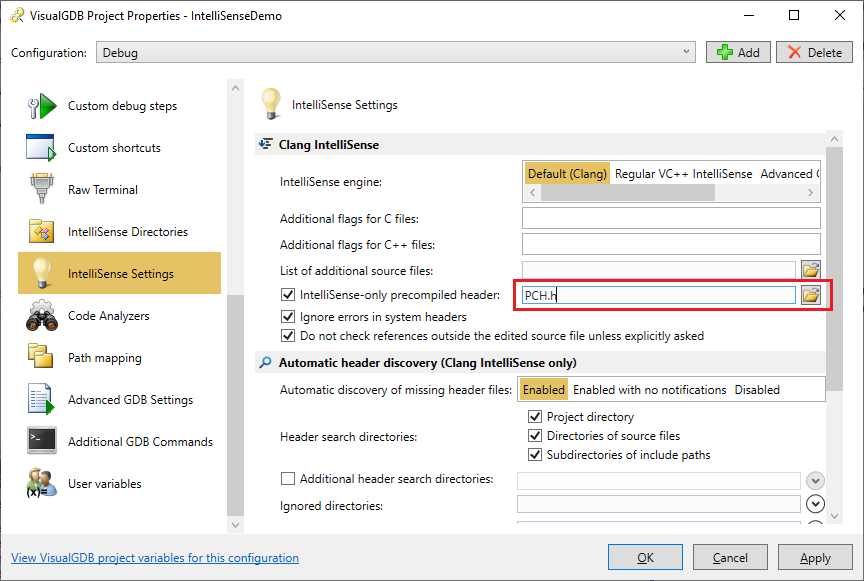Image resolution: width=864 pixels, height=581 pixels.
Task: Open Raw Terminal page
Action: 120,189
